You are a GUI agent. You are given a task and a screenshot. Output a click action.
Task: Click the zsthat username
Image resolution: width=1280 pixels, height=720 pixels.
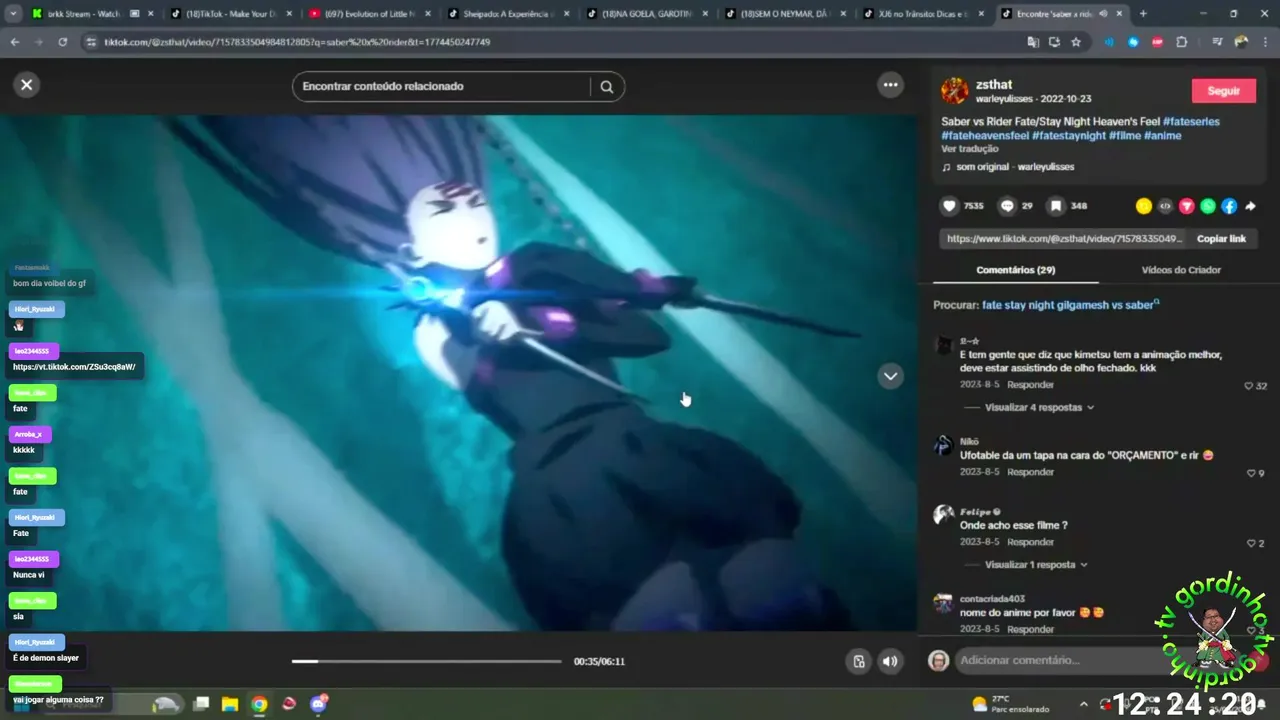tap(994, 85)
